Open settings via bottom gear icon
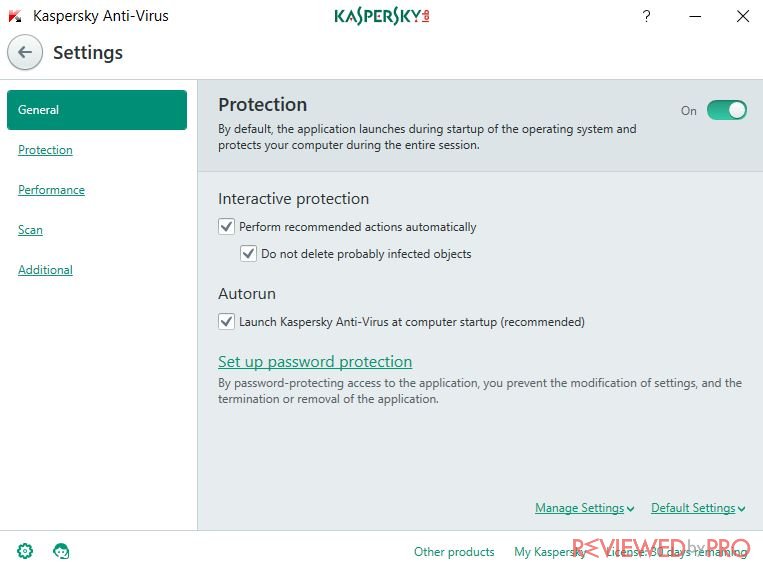 (x=25, y=551)
